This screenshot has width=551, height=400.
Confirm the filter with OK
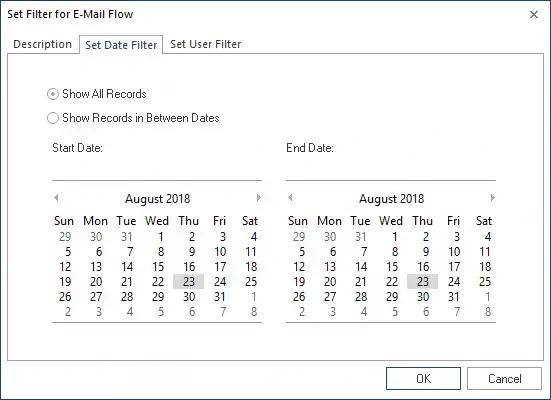[x=423, y=379]
